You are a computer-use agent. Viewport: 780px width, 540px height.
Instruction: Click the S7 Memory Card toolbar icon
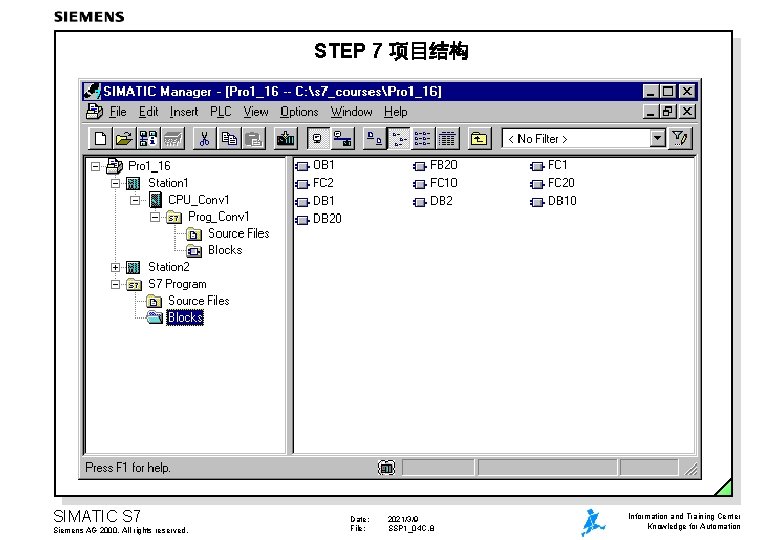(173, 138)
